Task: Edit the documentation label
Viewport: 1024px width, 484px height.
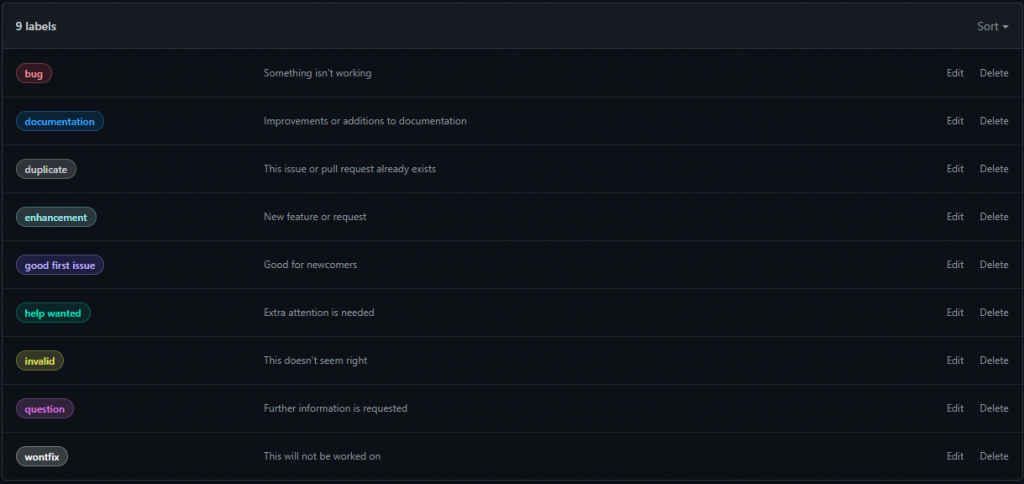Action: [955, 121]
